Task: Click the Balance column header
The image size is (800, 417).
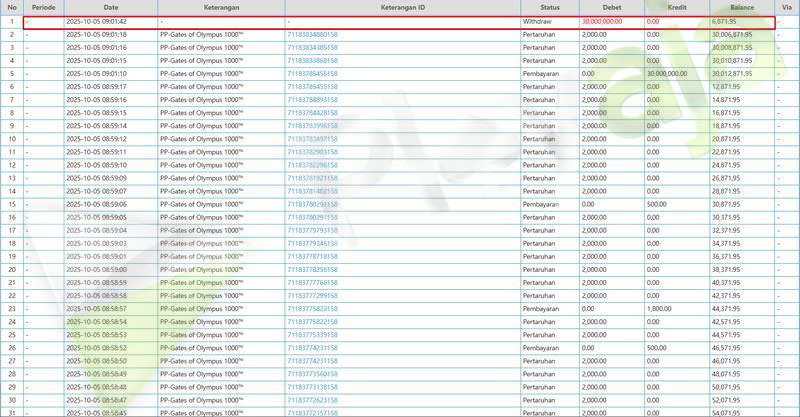Action: (741, 7)
